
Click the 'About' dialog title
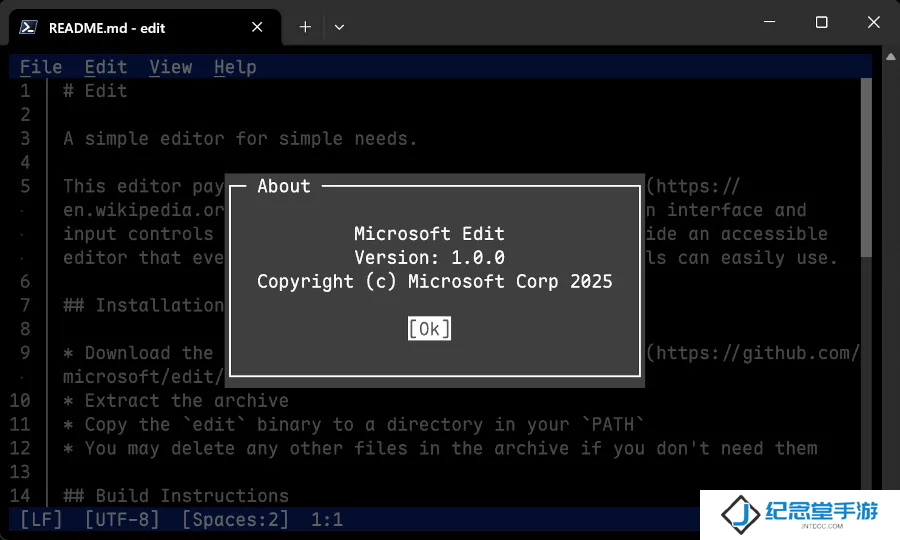pos(284,186)
